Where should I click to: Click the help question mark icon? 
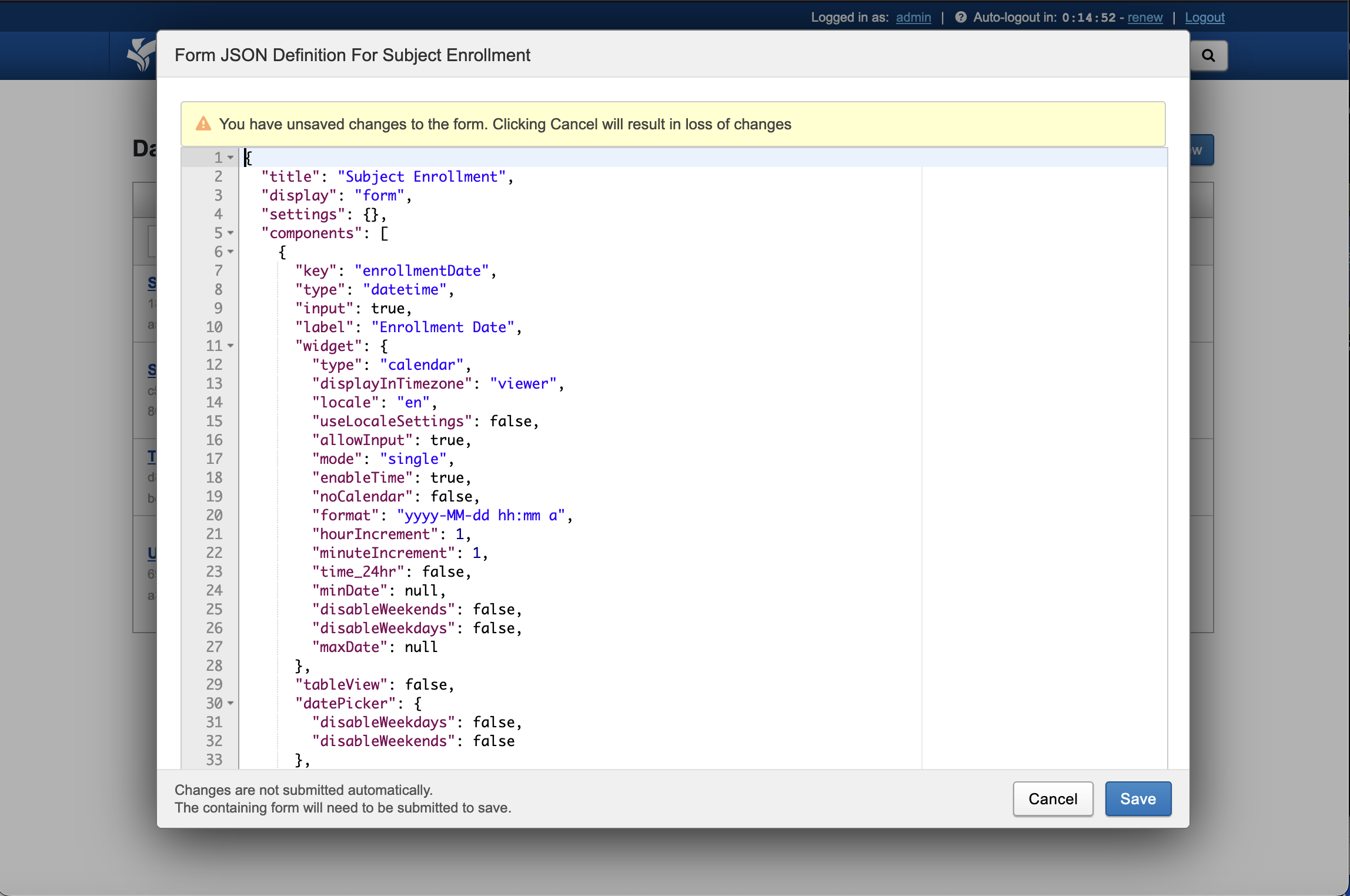tap(960, 17)
